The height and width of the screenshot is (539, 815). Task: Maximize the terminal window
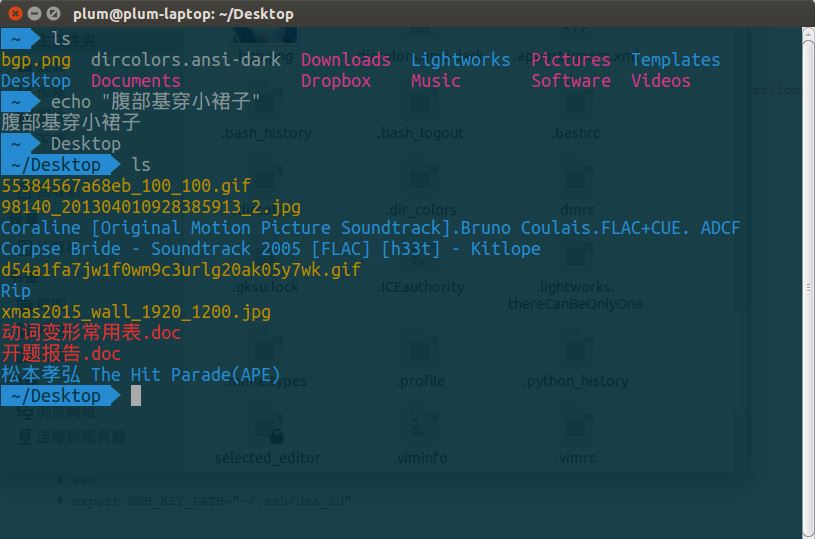pyautogui.click(x=53, y=14)
